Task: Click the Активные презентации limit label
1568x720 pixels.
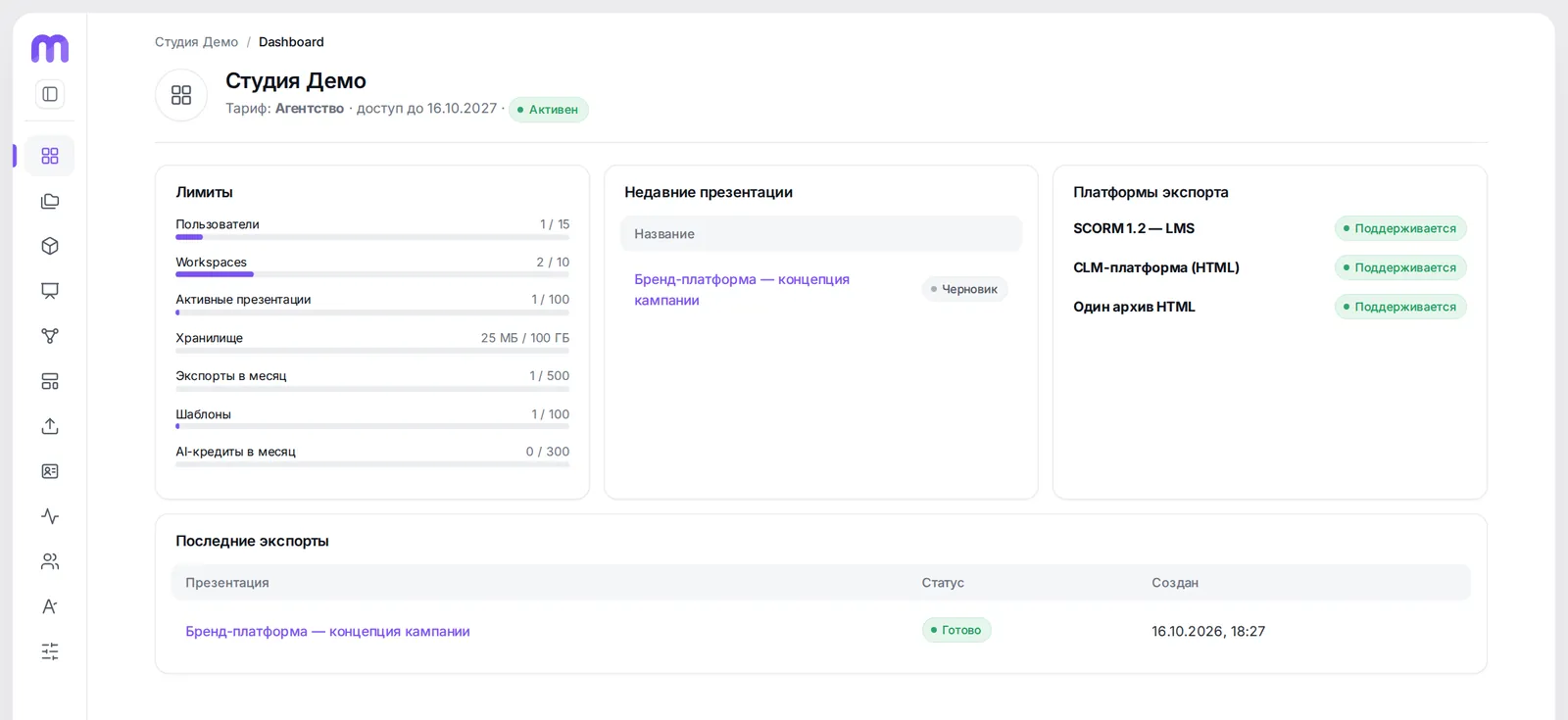Action: [x=243, y=300]
